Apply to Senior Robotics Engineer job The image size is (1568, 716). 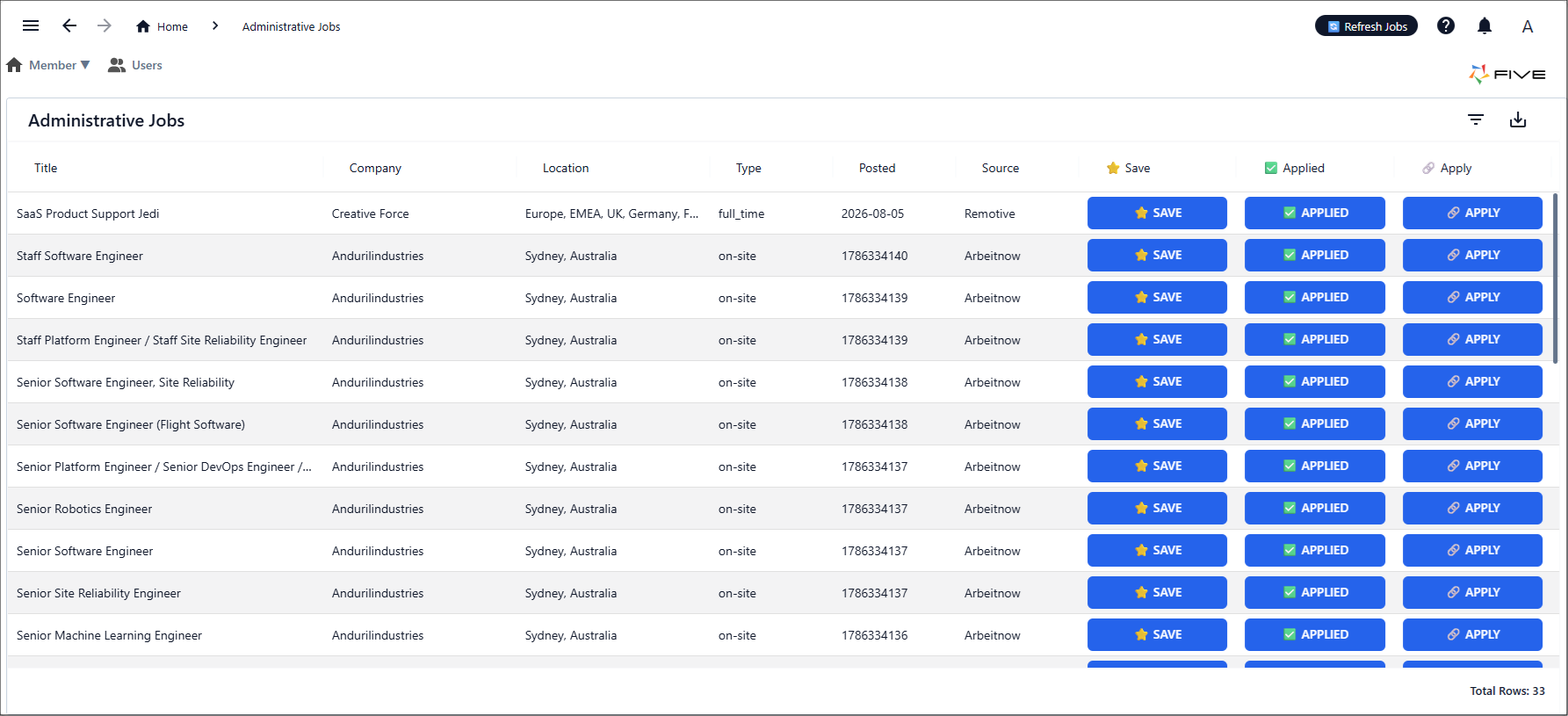(x=1472, y=508)
